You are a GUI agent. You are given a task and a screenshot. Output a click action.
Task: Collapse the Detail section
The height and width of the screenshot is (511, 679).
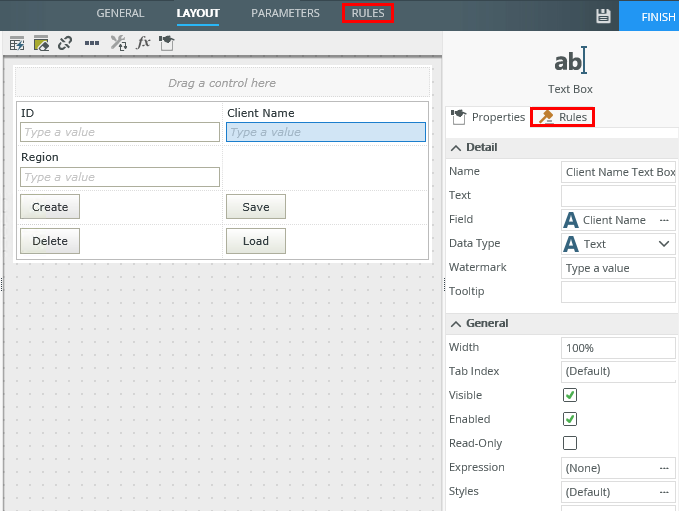click(x=456, y=148)
